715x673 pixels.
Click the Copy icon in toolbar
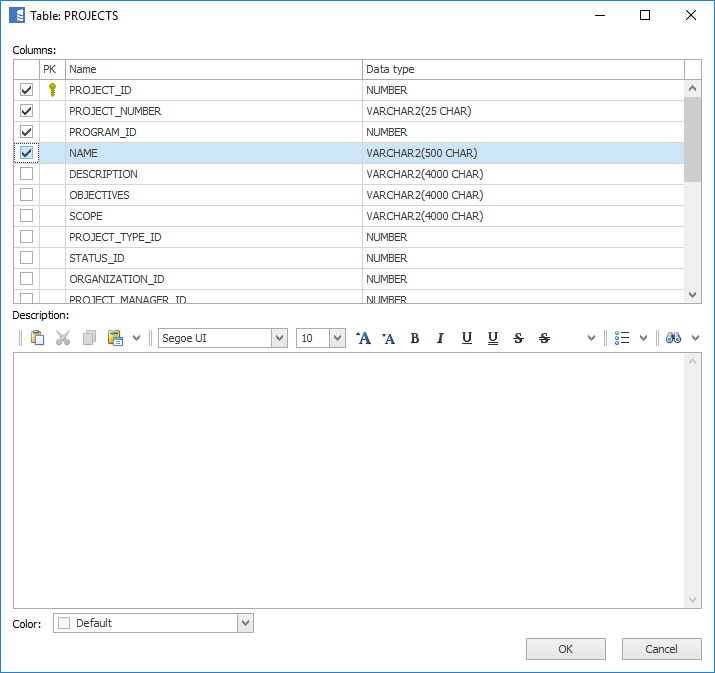89,338
